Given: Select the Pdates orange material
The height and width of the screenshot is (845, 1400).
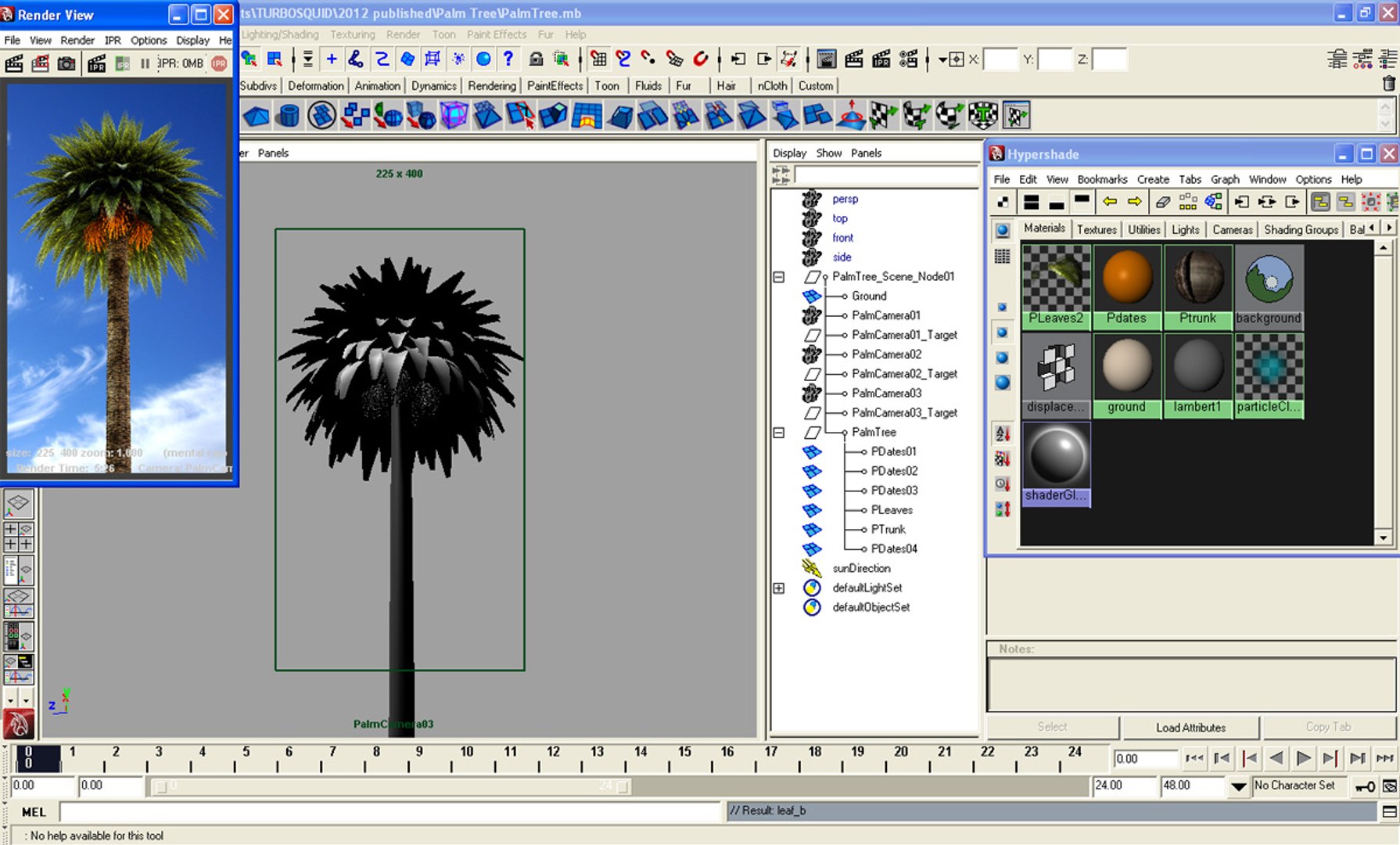Looking at the screenshot, I should (x=1126, y=286).
